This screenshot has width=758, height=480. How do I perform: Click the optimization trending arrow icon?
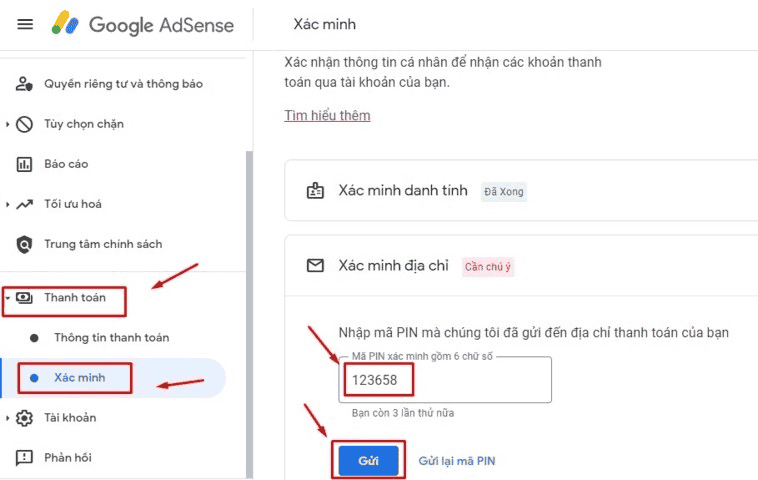coord(24,204)
